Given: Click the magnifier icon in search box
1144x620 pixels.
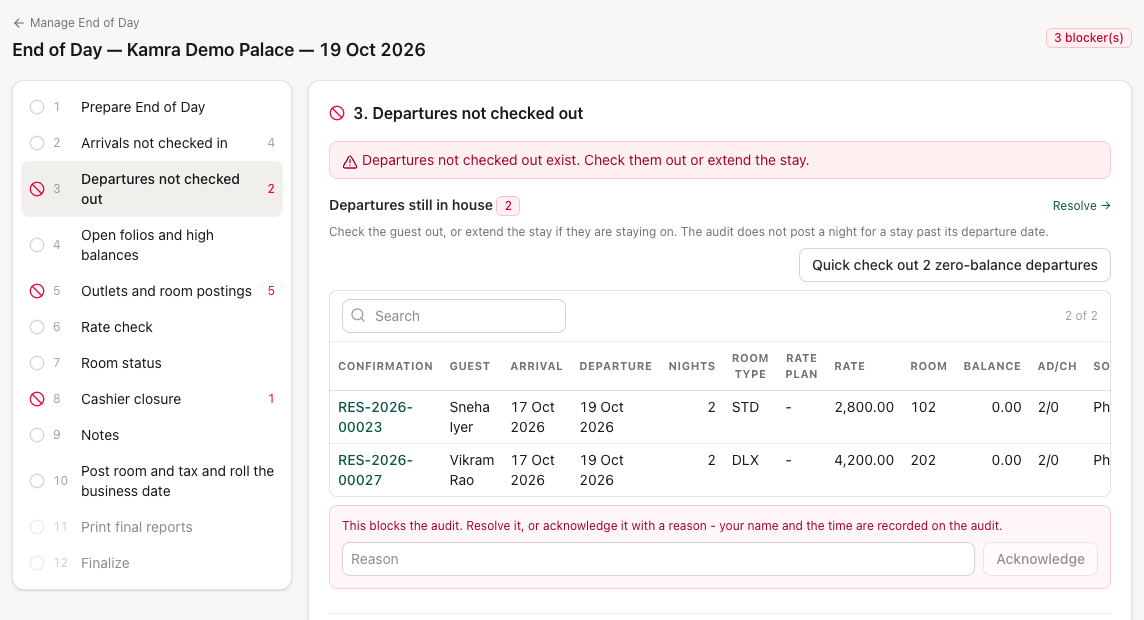Looking at the screenshot, I should [358, 315].
